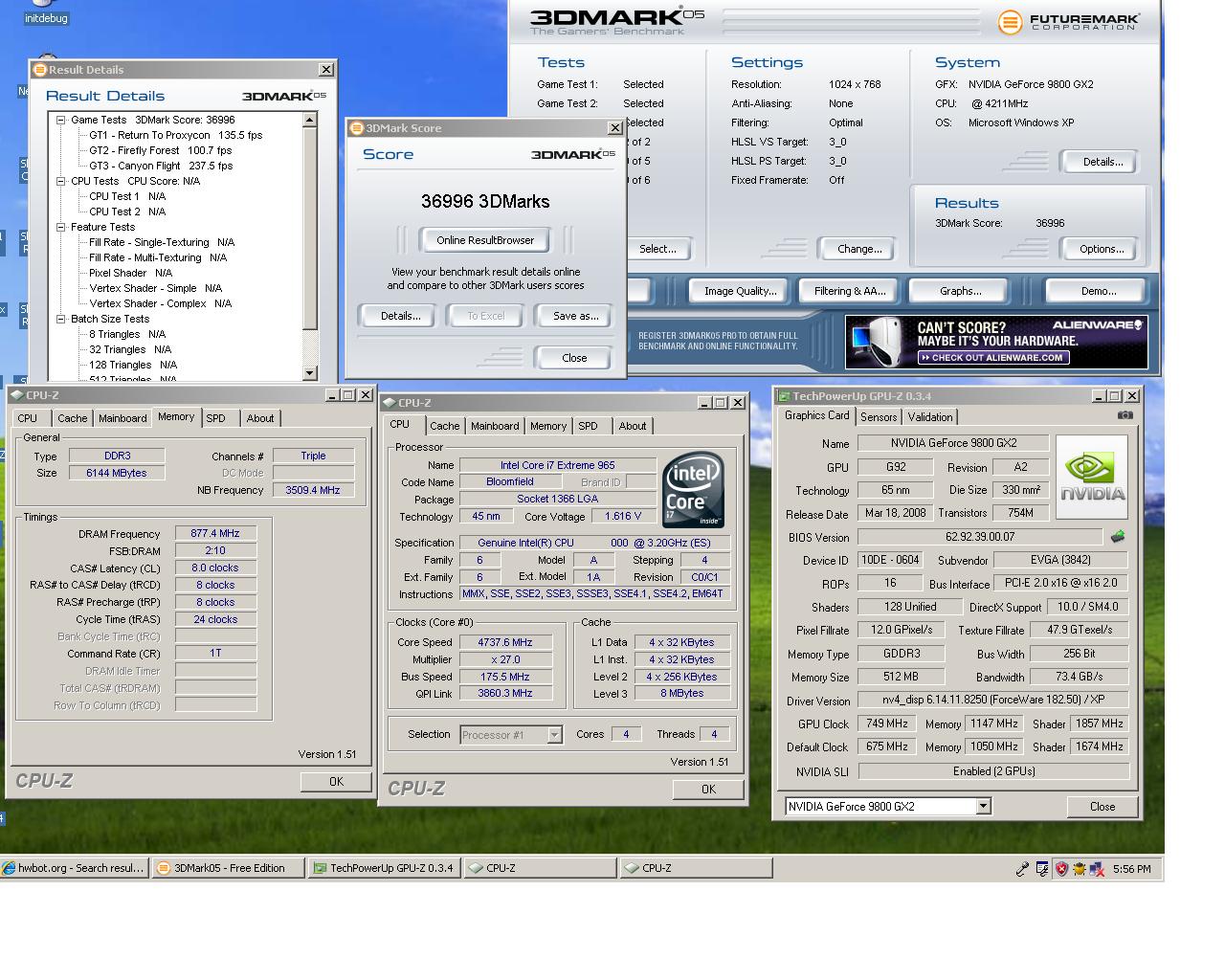Click scroll-down arrow in Result Details list

click(309, 372)
